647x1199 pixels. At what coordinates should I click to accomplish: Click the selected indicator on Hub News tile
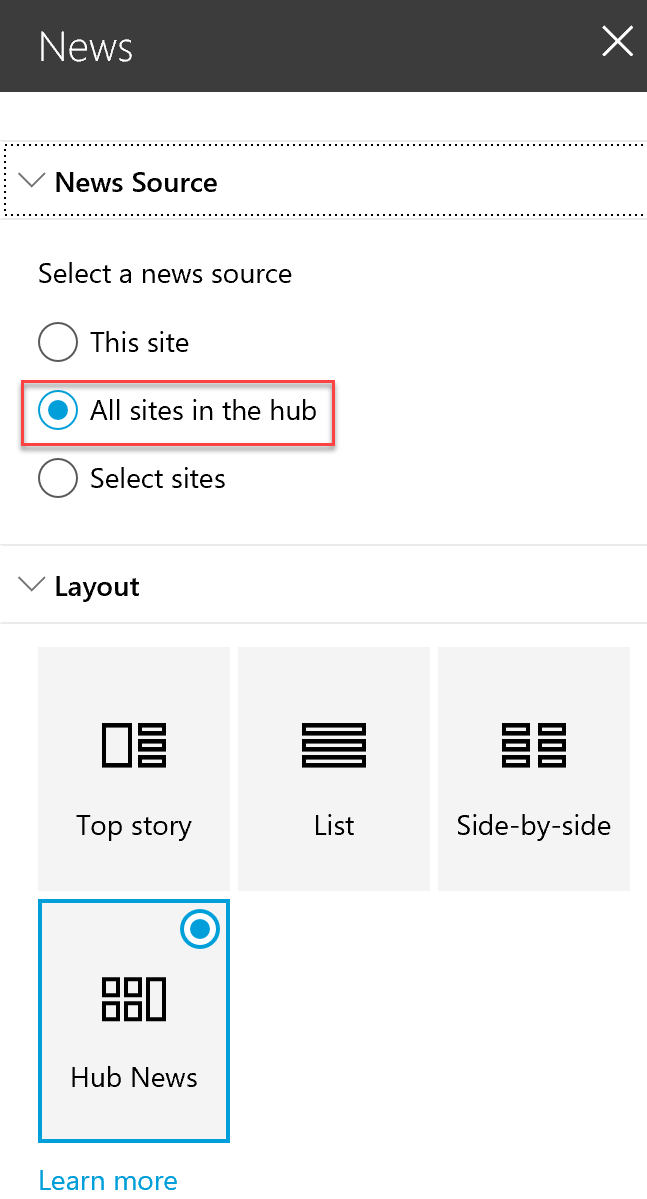pos(200,928)
